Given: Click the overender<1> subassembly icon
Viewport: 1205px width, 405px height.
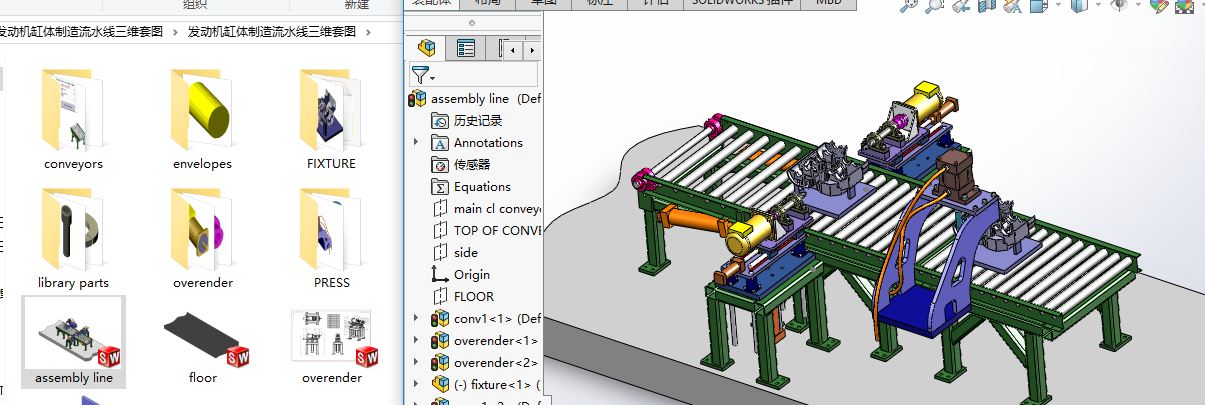Looking at the screenshot, I should [x=441, y=341].
